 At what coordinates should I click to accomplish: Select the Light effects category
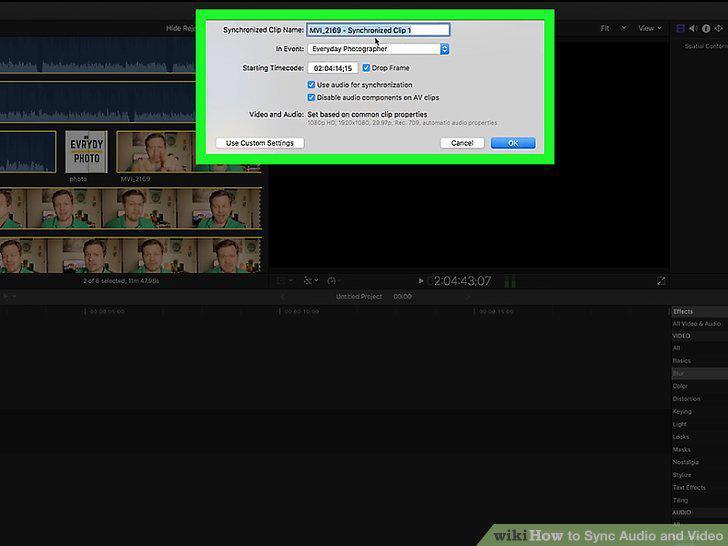[x=680, y=424]
